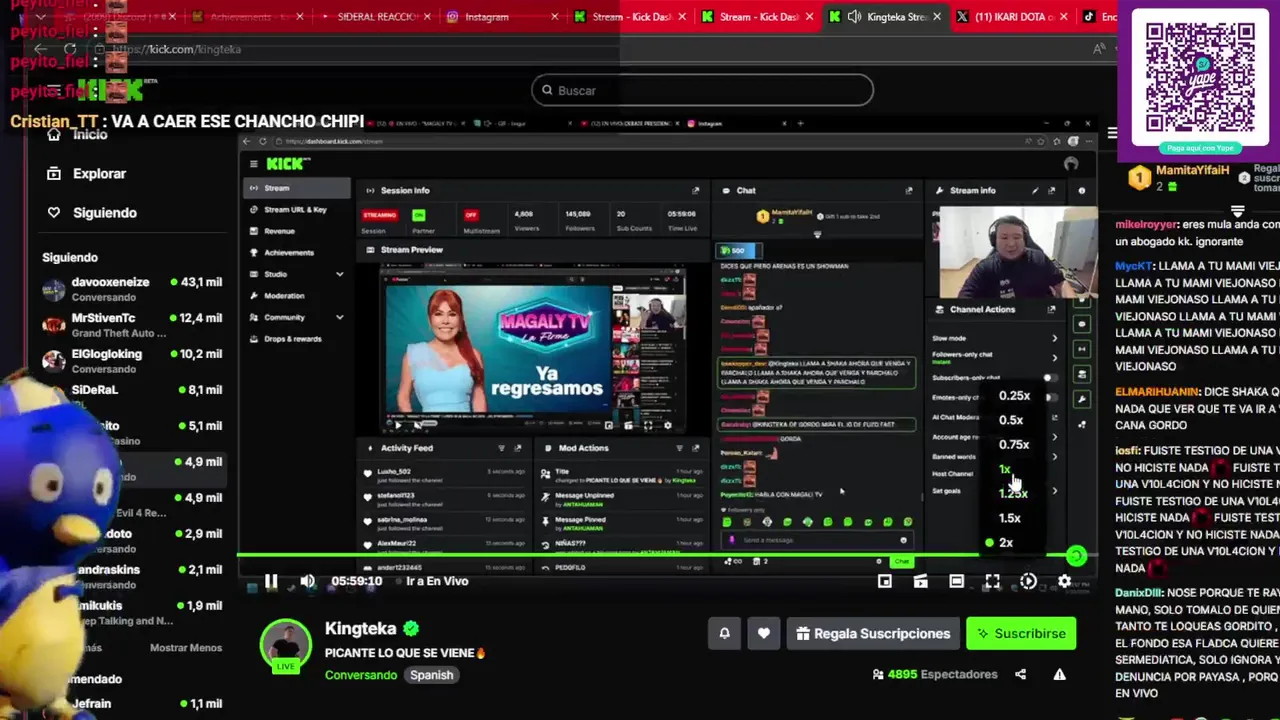Open the Stream Preview thumbnail in dashboard
The height and width of the screenshot is (720, 1280).
click(x=533, y=347)
